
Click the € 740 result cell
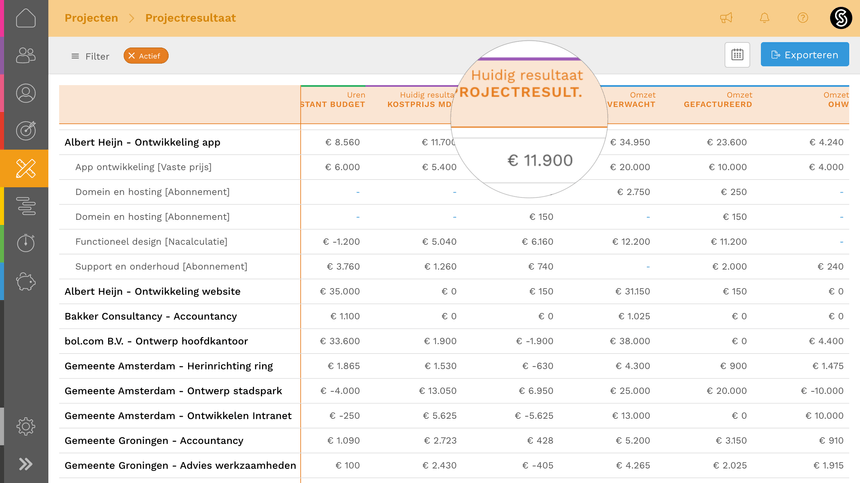click(541, 266)
